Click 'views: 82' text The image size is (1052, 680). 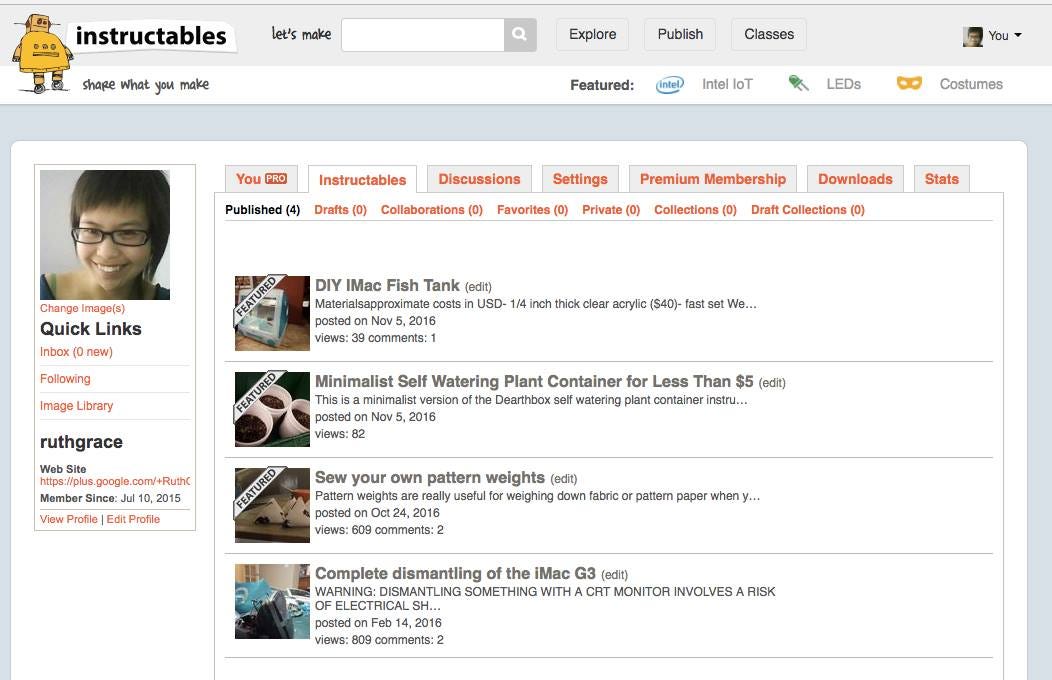pyautogui.click(x=340, y=434)
